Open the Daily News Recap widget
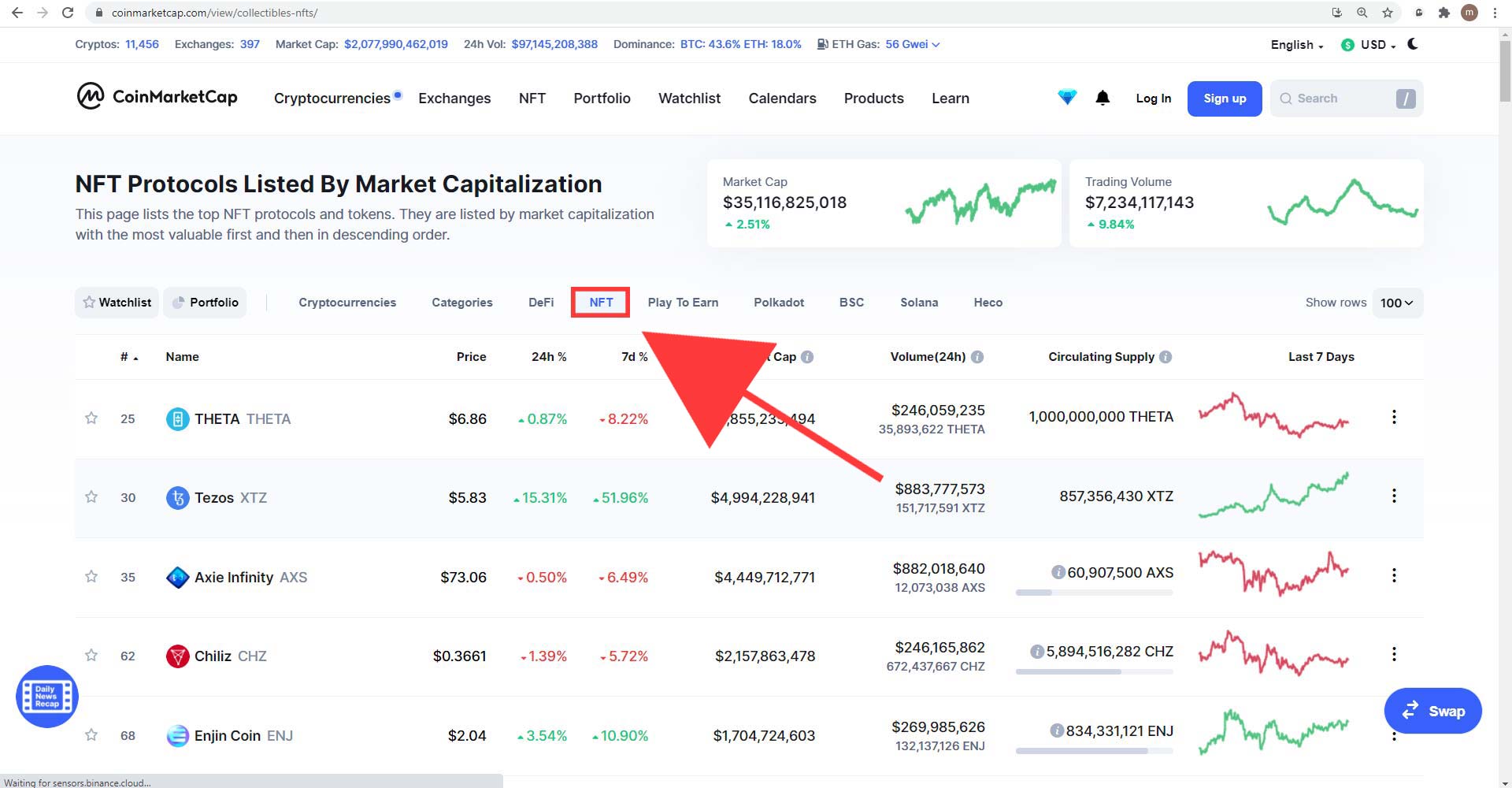1512x788 pixels. coord(47,697)
